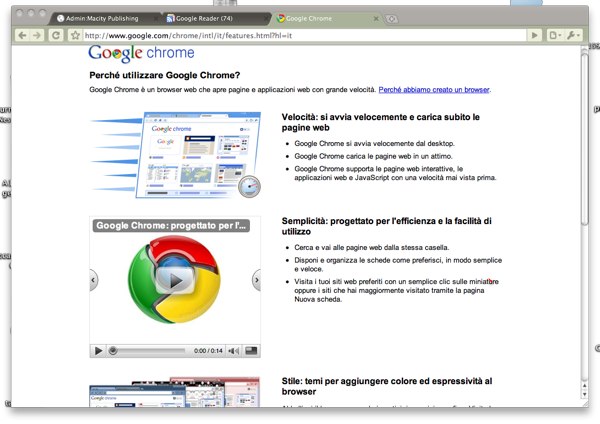Click heading Velocità: si avvia velocemente
The width and height of the screenshot is (600, 424).
[381, 122]
